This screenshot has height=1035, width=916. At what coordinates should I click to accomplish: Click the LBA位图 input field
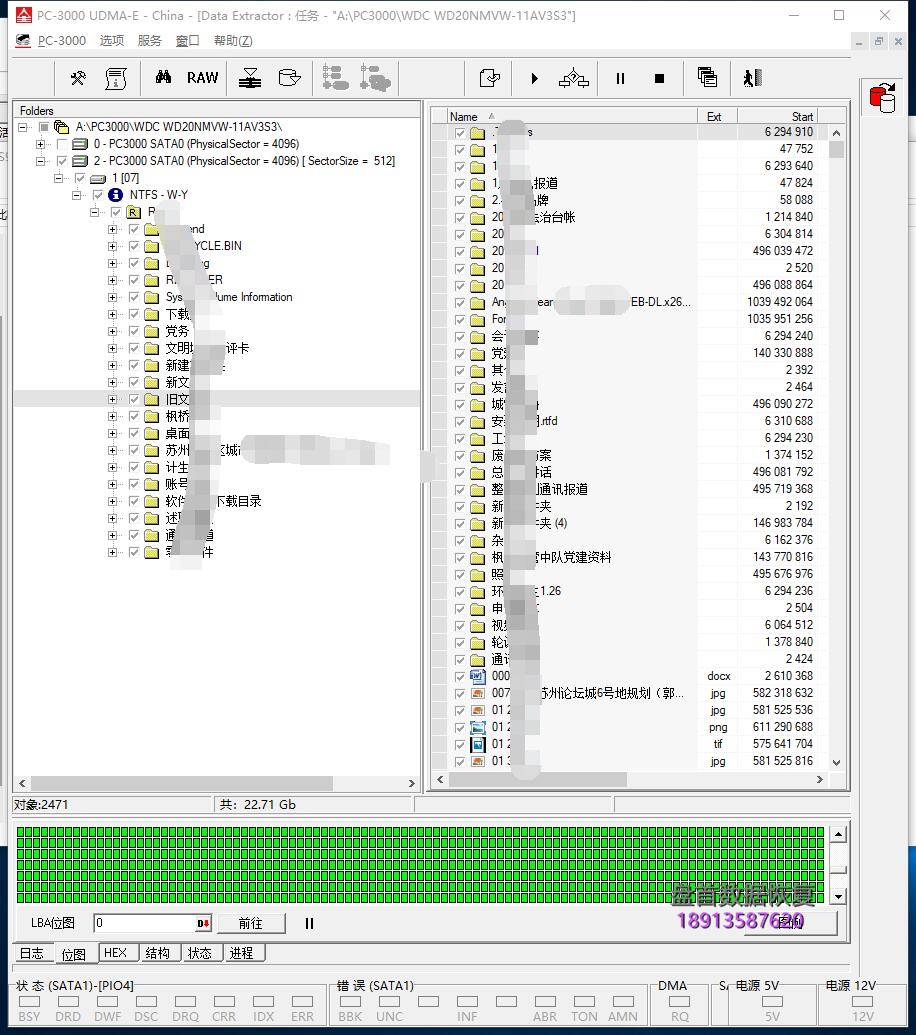[145, 923]
